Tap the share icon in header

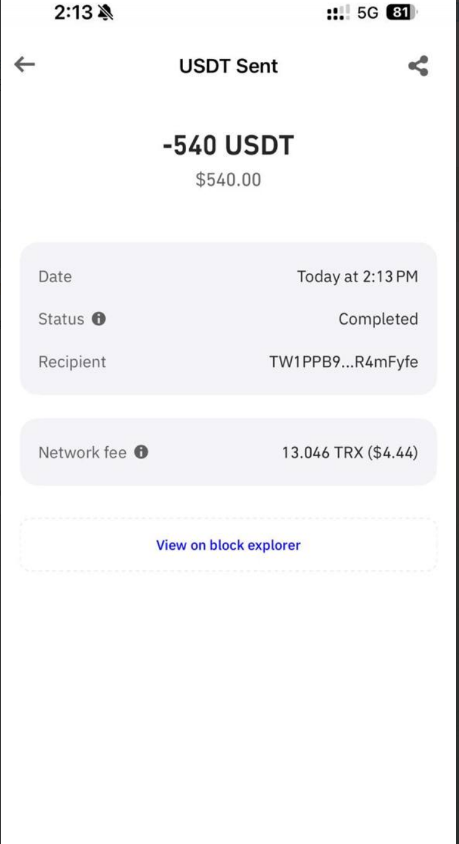click(418, 66)
